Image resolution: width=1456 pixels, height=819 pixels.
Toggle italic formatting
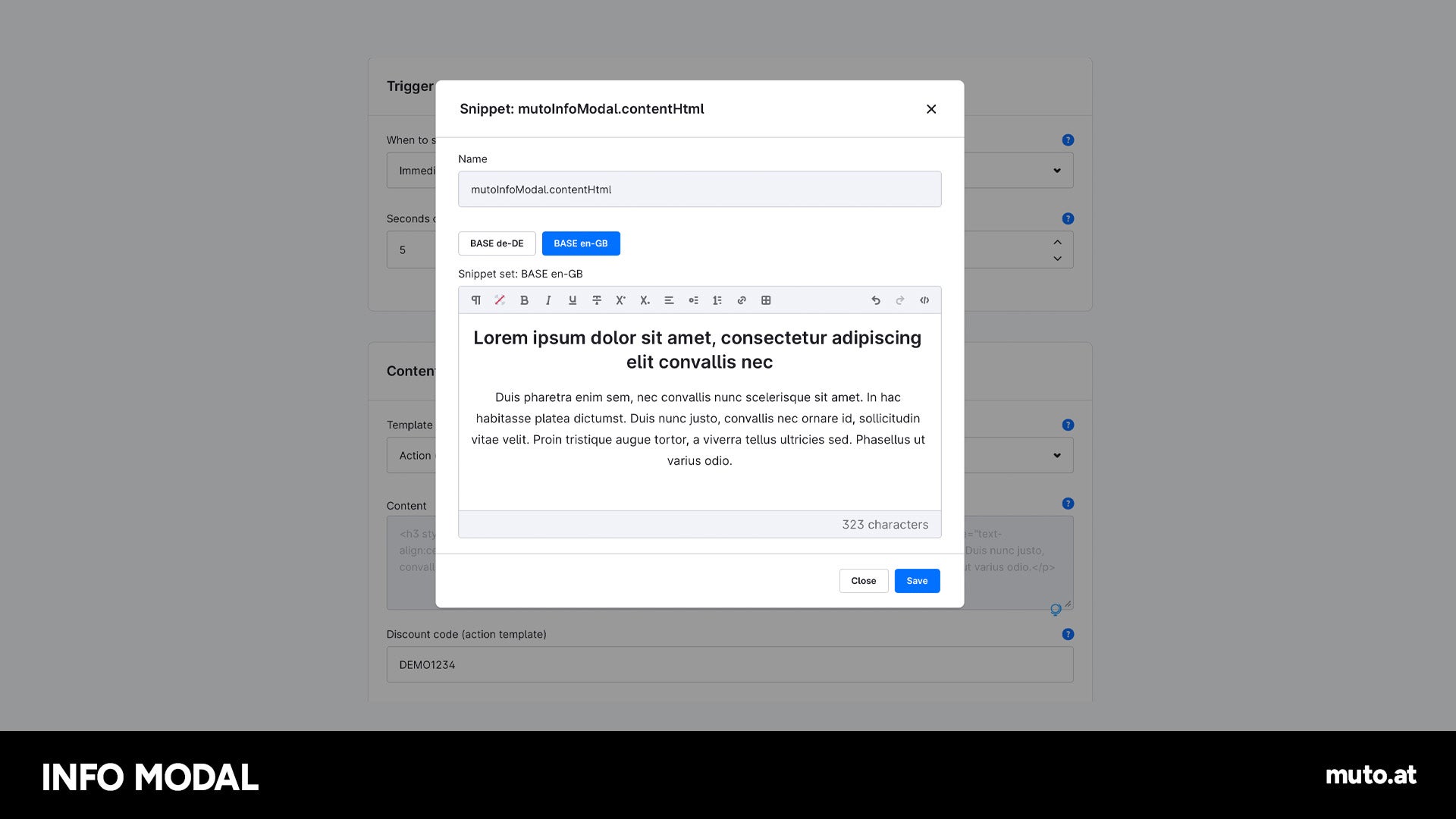[548, 300]
